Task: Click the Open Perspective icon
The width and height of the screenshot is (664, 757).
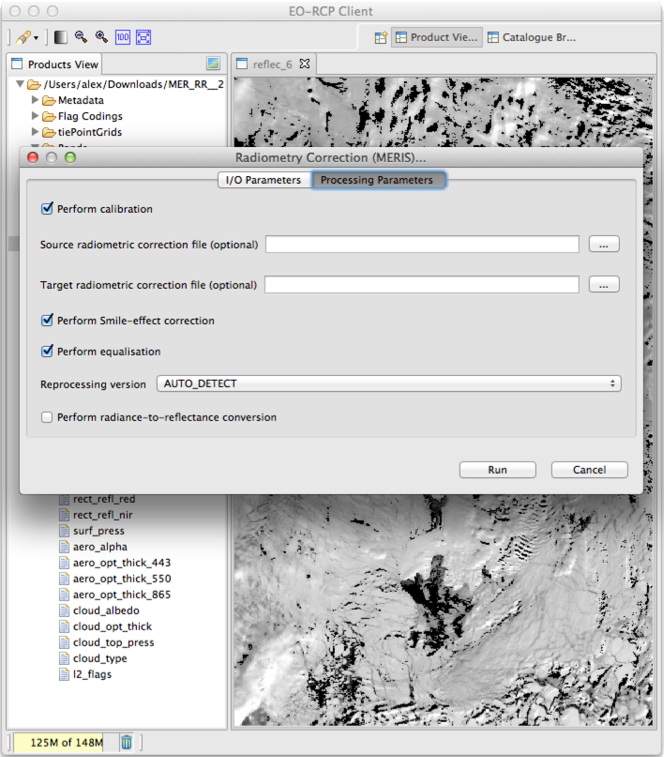Action: [380, 38]
